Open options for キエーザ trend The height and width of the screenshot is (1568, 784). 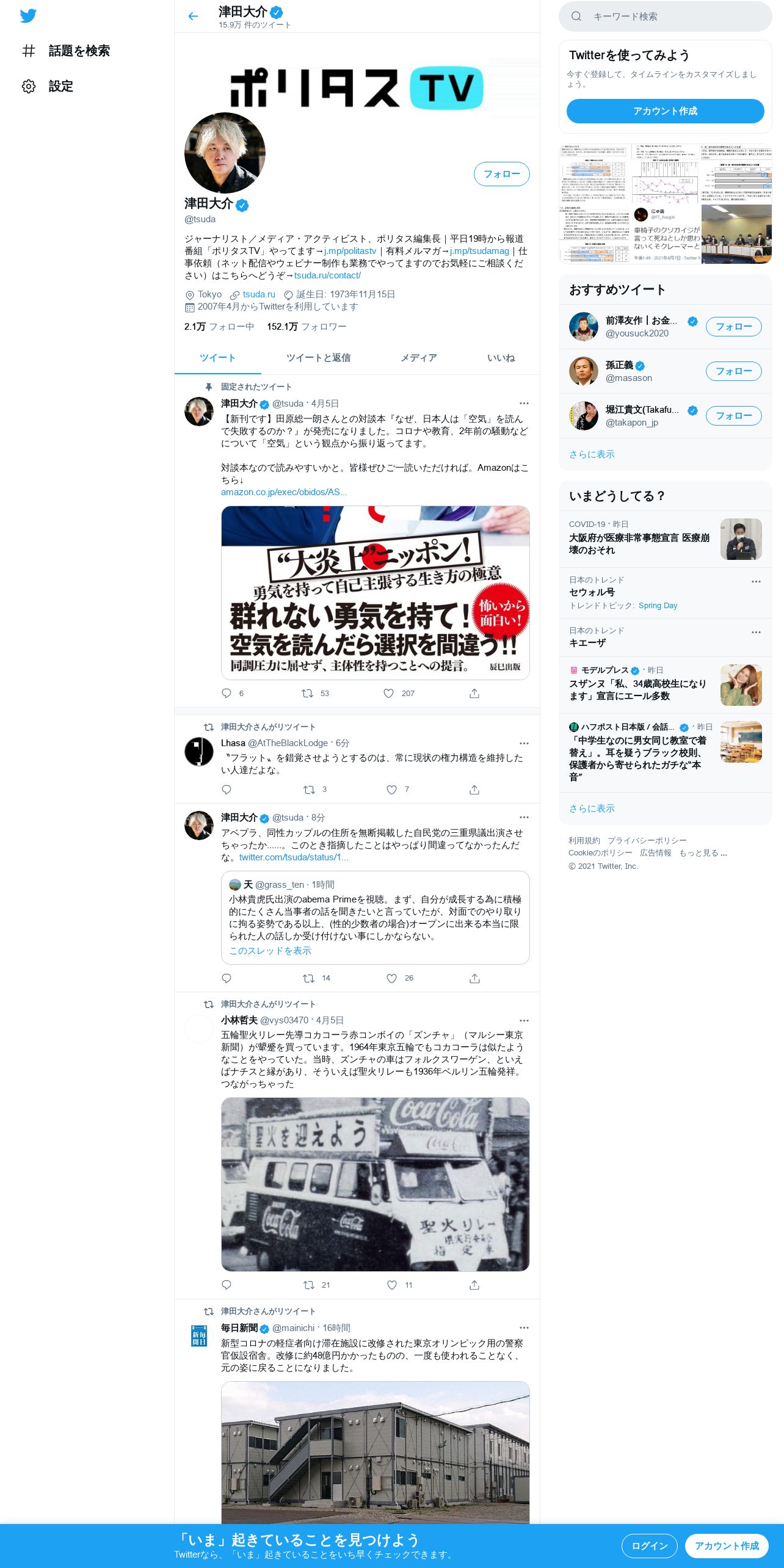756,632
